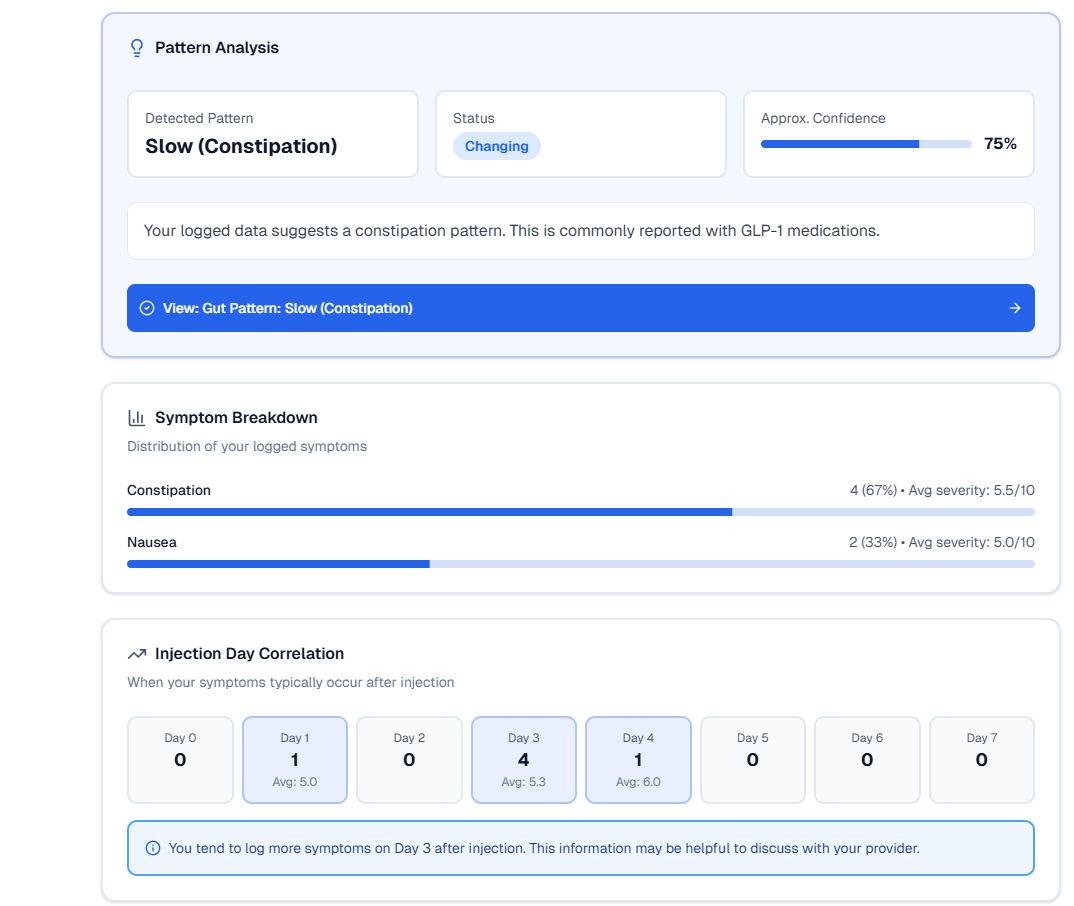Select the Day 4 tile with Avg 6.0

click(x=638, y=759)
